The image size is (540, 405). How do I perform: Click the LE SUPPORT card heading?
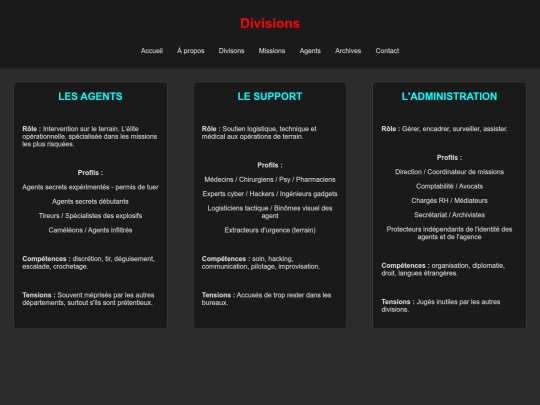[x=270, y=96]
